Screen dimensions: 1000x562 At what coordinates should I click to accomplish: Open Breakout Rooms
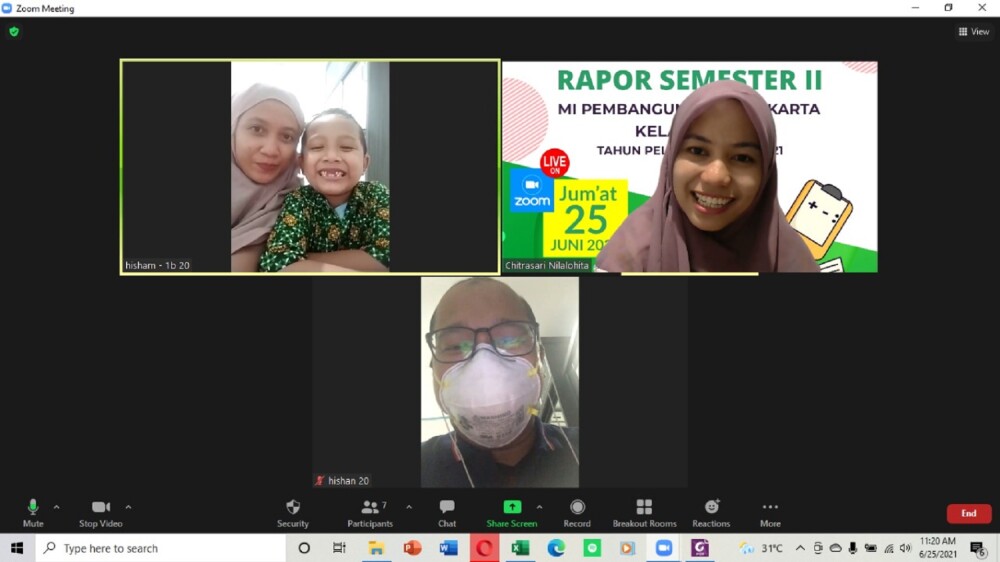644,513
